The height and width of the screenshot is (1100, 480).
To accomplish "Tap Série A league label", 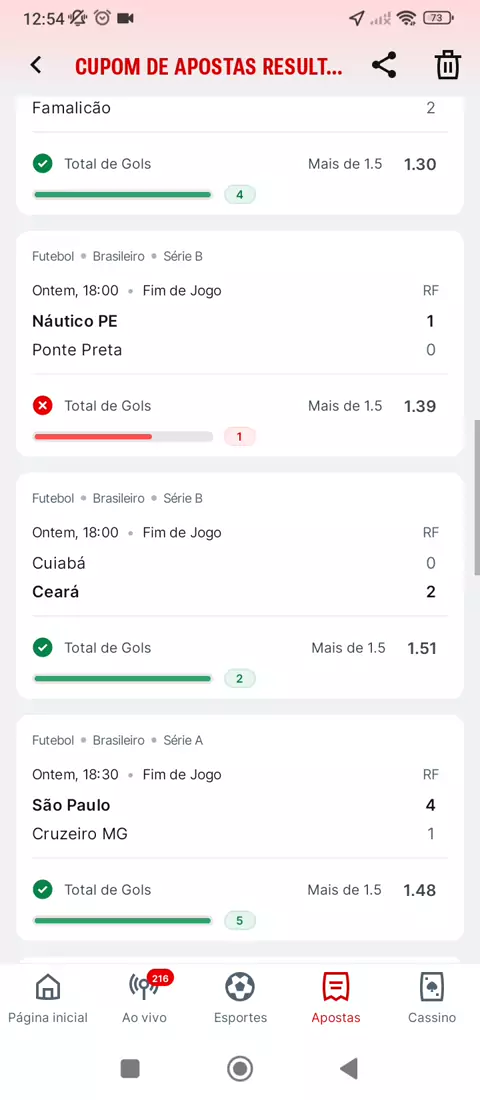I will click(x=183, y=740).
